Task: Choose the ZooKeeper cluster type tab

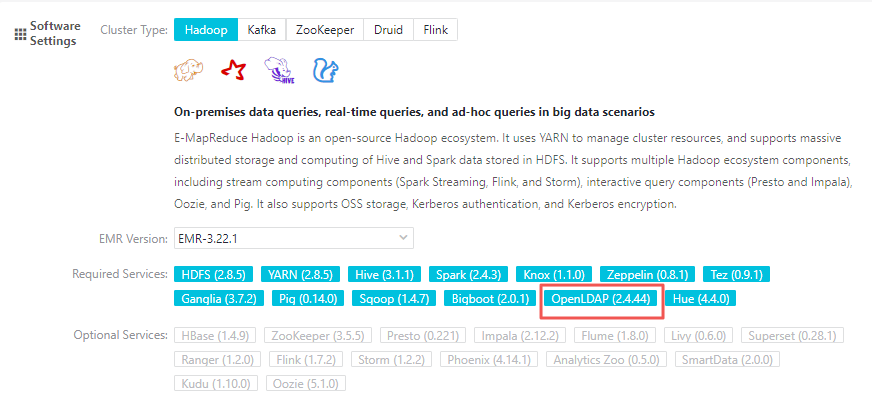Action: point(325,30)
